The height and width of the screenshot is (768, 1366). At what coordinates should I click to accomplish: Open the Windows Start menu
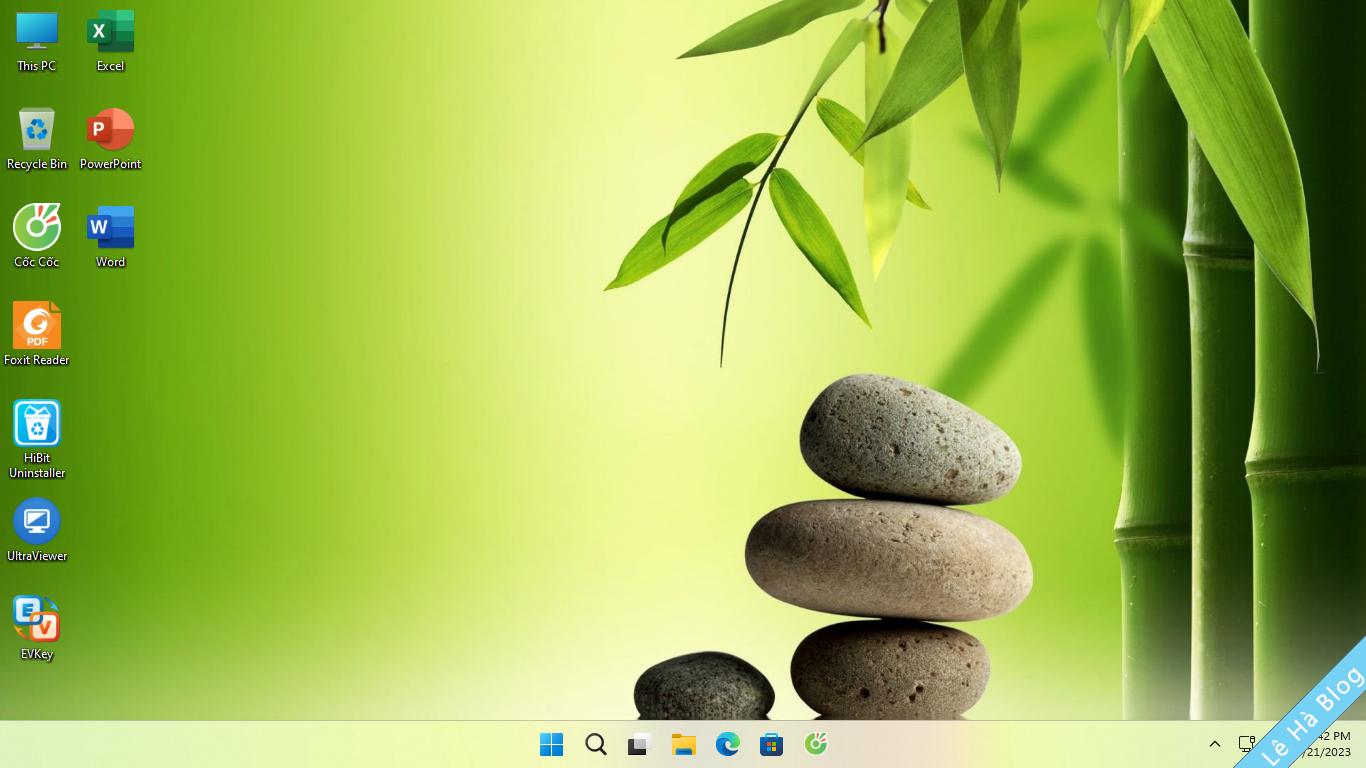coord(551,744)
